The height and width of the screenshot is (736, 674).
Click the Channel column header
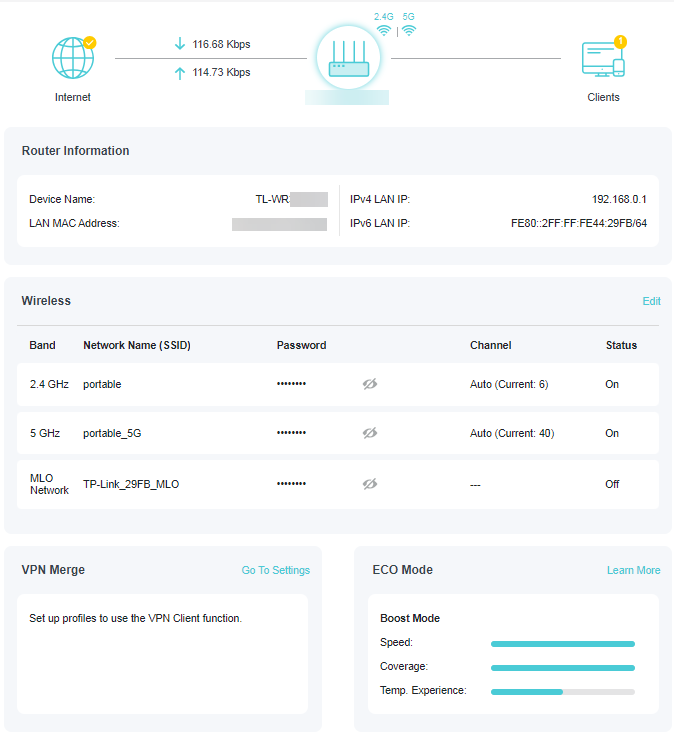tap(490, 345)
